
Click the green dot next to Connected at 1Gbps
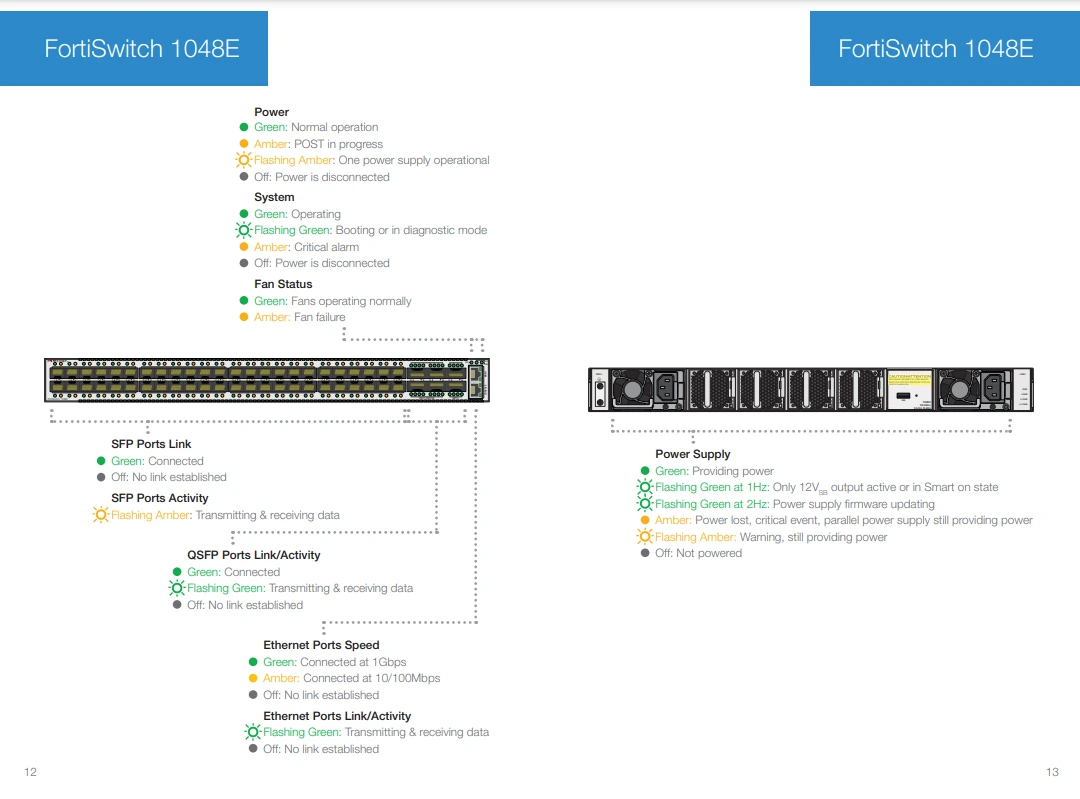point(253,662)
